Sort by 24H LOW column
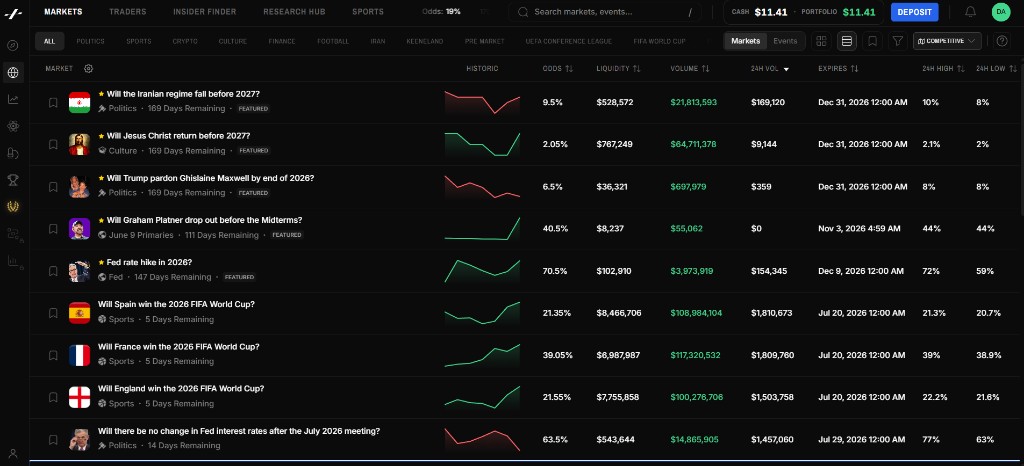The height and width of the screenshot is (466, 1024). [x=996, y=69]
